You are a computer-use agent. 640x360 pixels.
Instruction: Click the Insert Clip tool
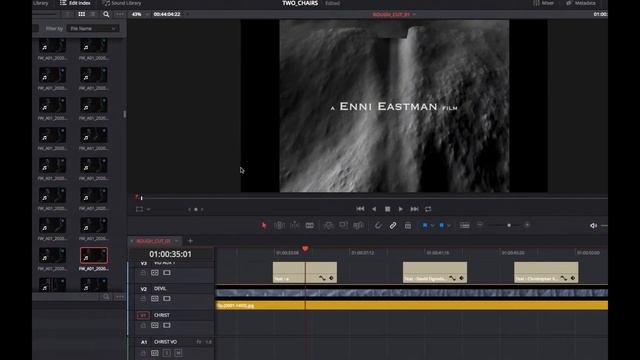point(328,225)
